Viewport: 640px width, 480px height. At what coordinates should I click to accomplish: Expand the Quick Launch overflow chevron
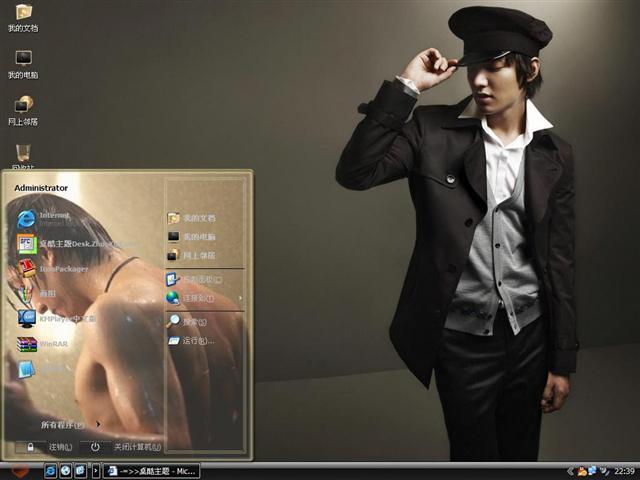[x=96, y=471]
